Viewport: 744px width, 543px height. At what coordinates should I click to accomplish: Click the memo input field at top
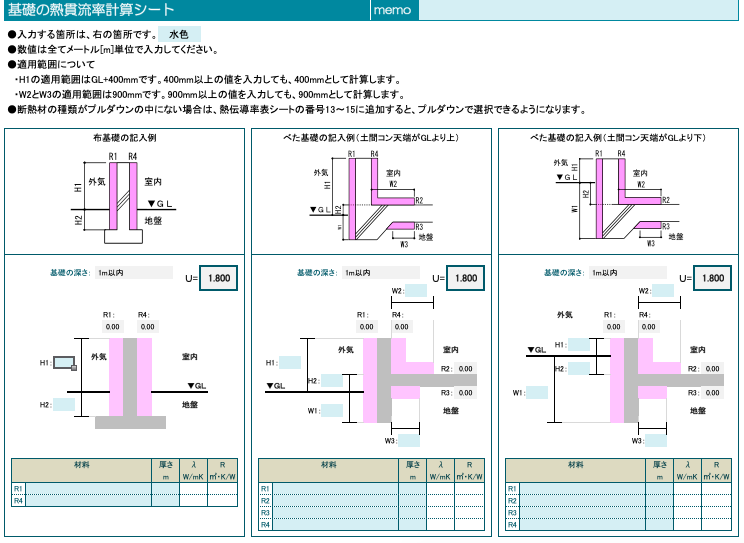pos(578,10)
